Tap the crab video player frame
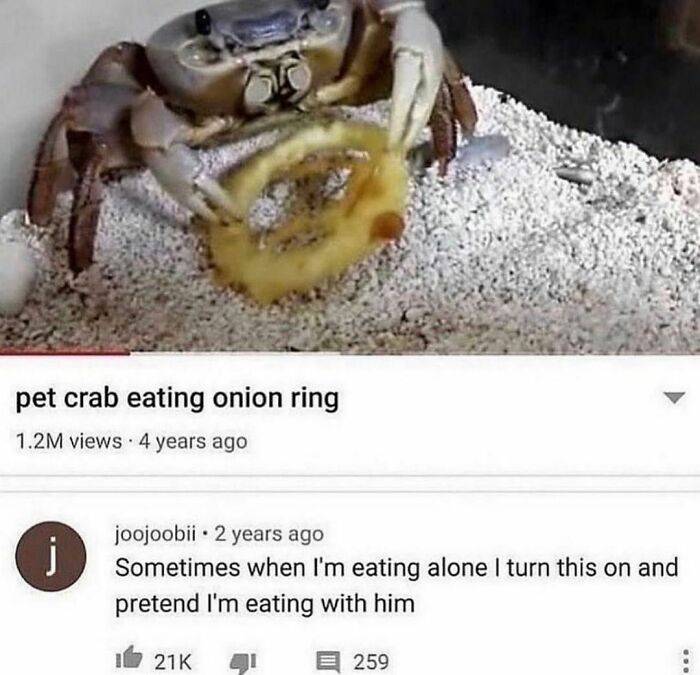Image resolution: width=700 pixels, height=675 pixels. pos(350,175)
